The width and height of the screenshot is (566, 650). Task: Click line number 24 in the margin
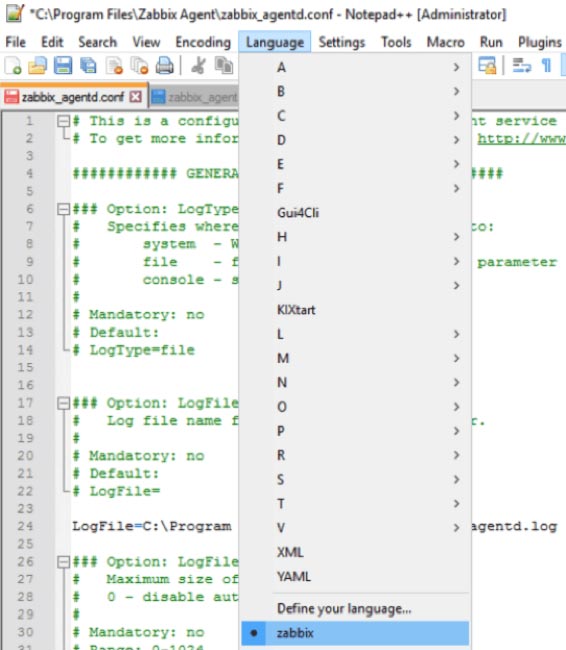point(25,526)
